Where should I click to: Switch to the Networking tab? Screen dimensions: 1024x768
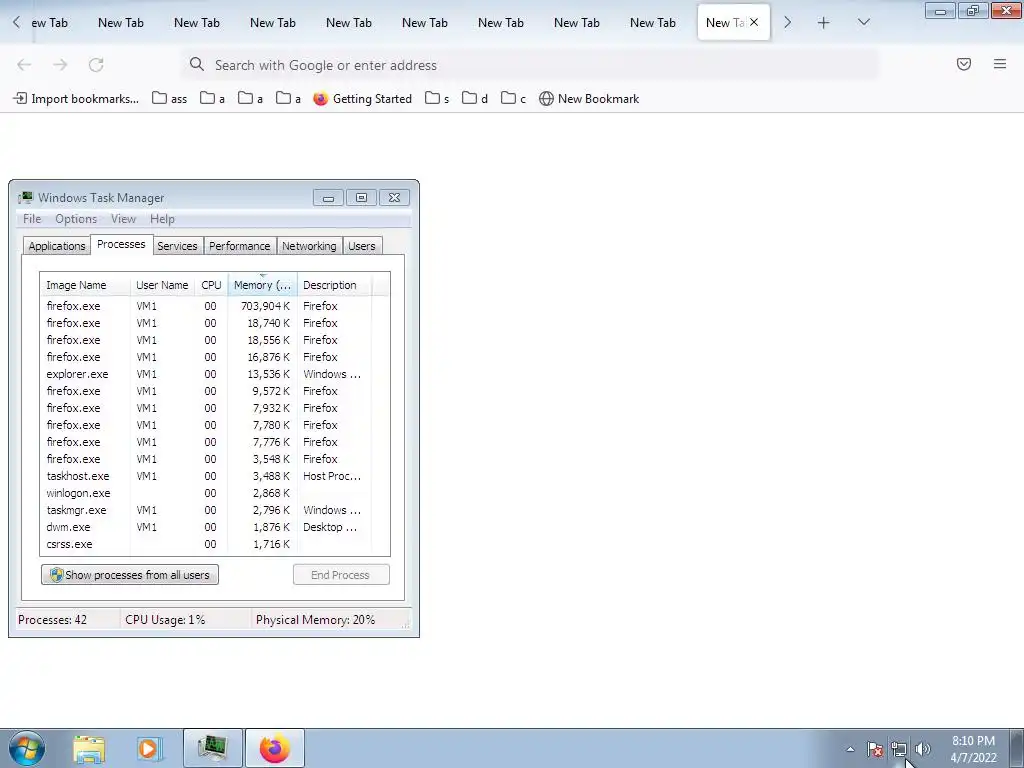tap(309, 246)
